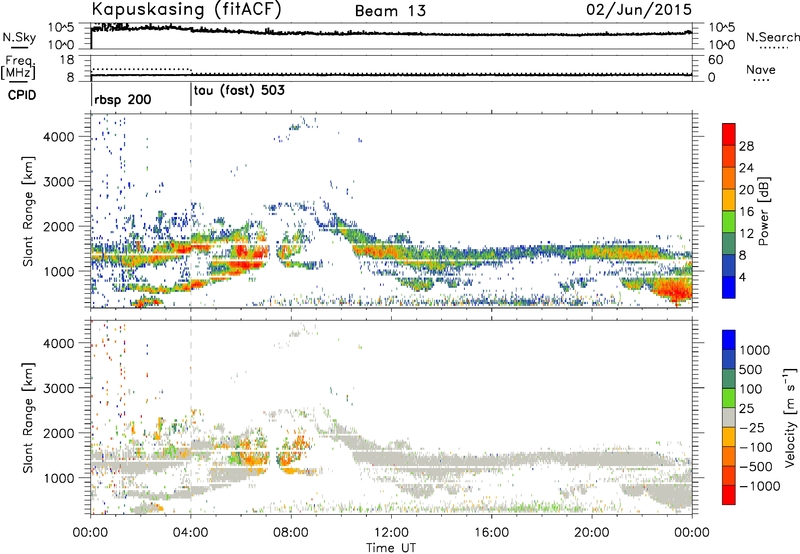Click the "Nave" legend label
This screenshot has width=800, height=554.
(x=761, y=69)
